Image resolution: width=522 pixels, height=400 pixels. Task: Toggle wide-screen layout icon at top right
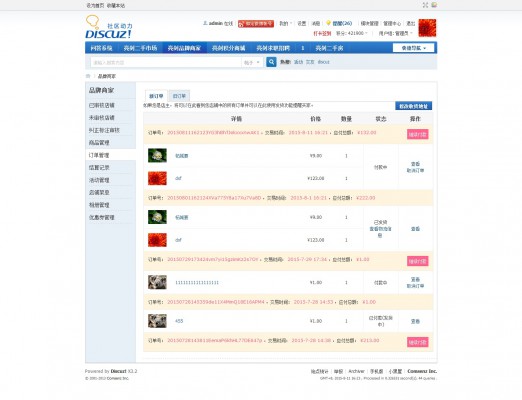click(425, 5)
